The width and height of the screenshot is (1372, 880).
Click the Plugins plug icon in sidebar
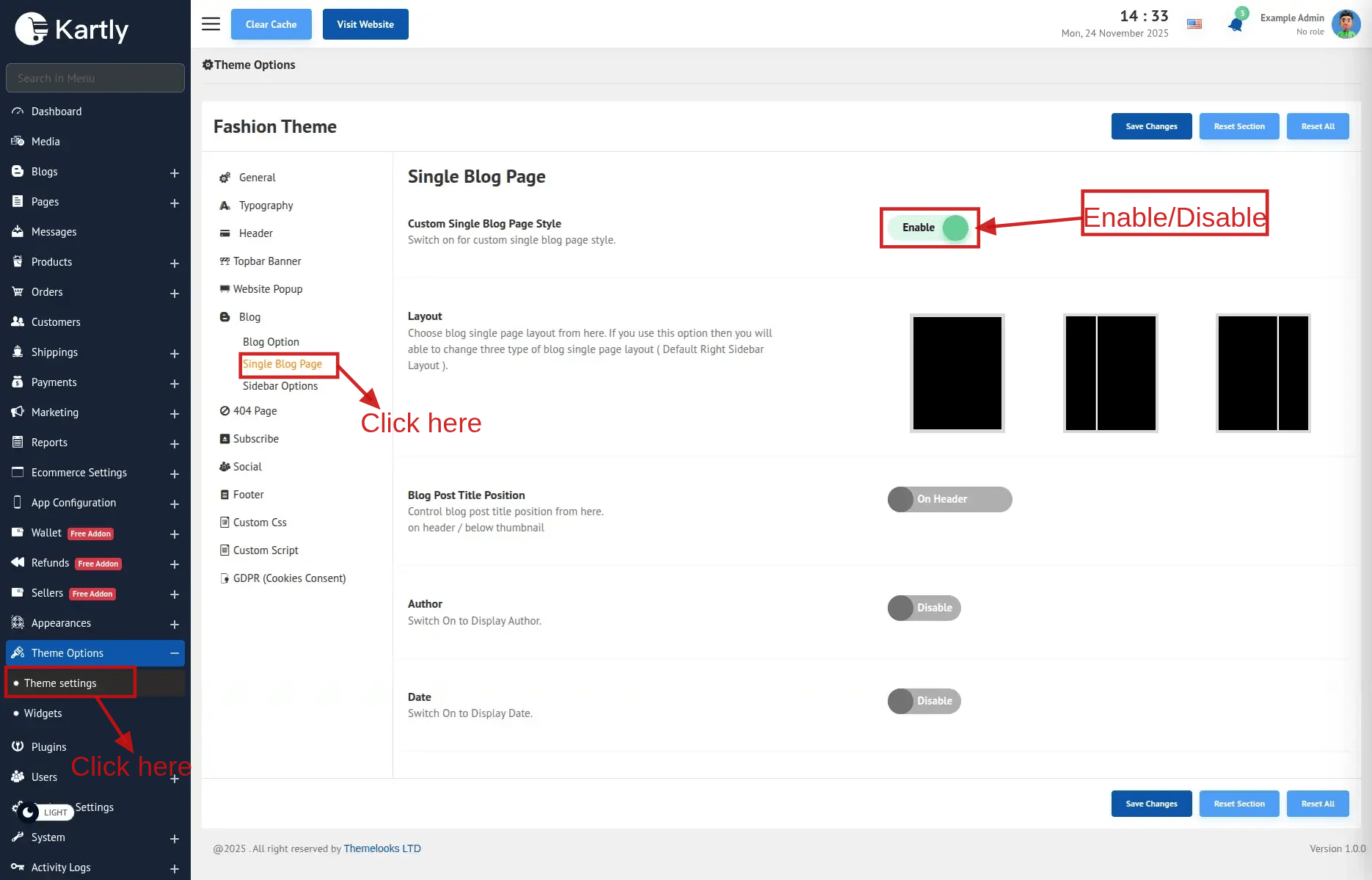18,746
